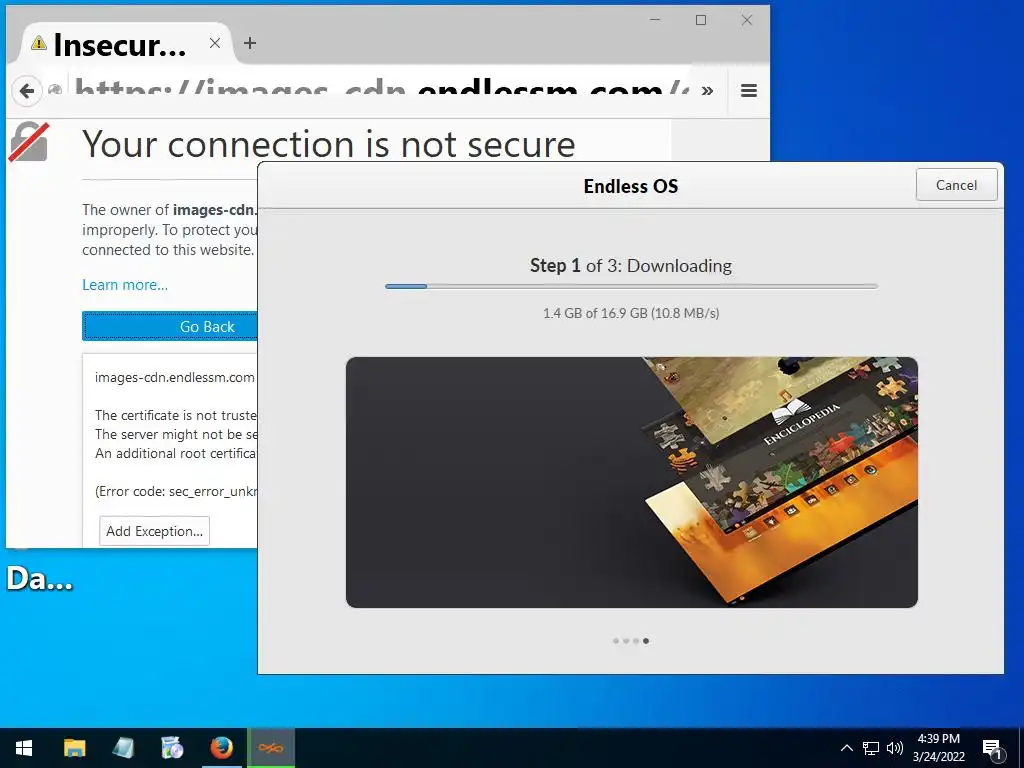The height and width of the screenshot is (768, 1024).
Task: Click the Step 1 of 3: Downloading label
Action: tap(631, 266)
